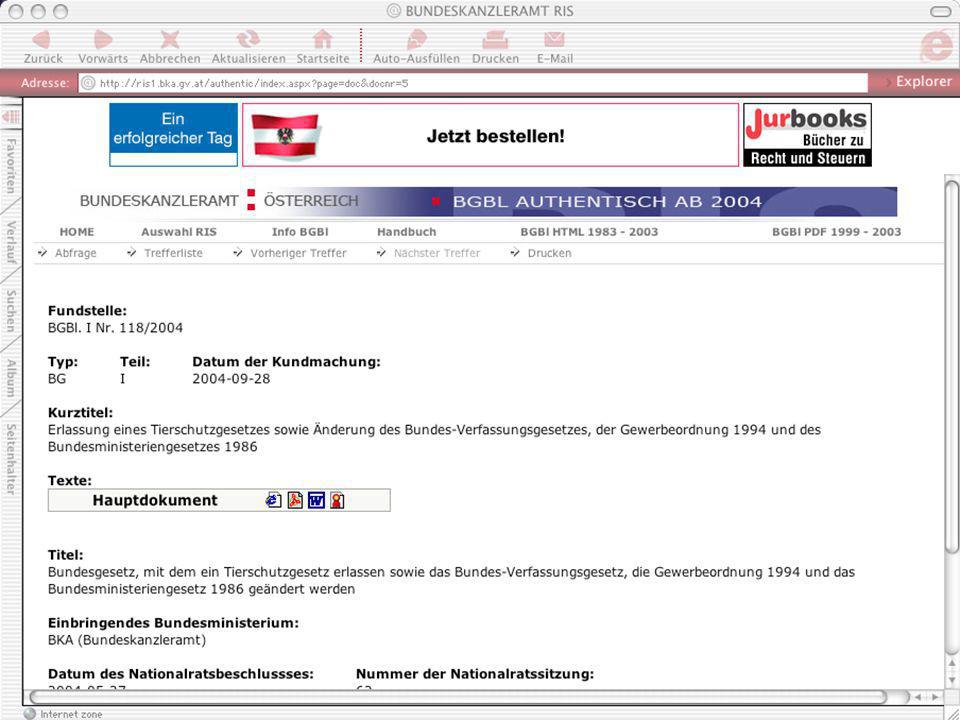Viewport: 960px width, 720px height.
Task: Open BGBl HTML 1983 - 2003
Action: click(x=589, y=232)
